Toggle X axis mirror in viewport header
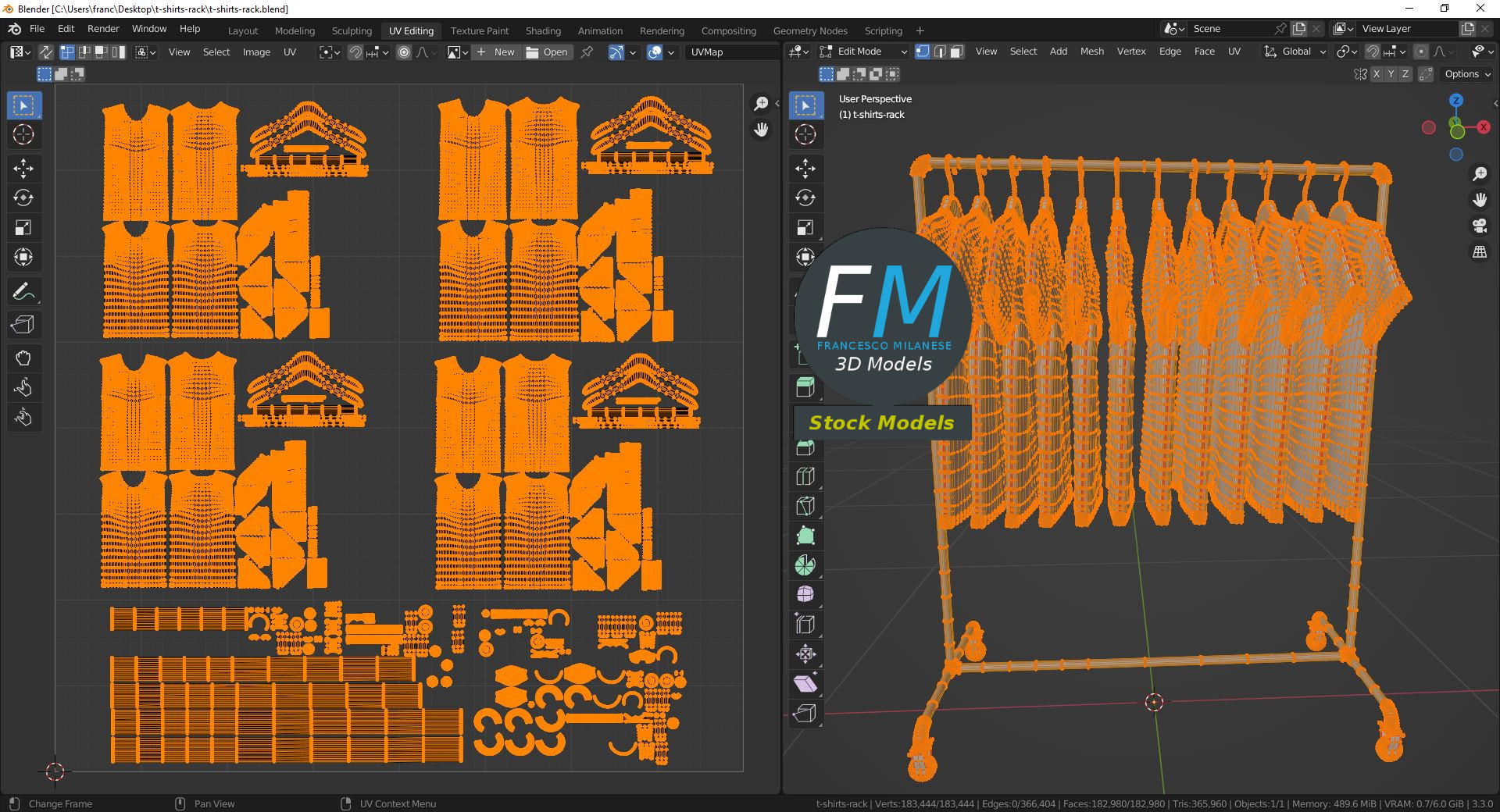The height and width of the screenshot is (812, 1500). (x=1377, y=74)
